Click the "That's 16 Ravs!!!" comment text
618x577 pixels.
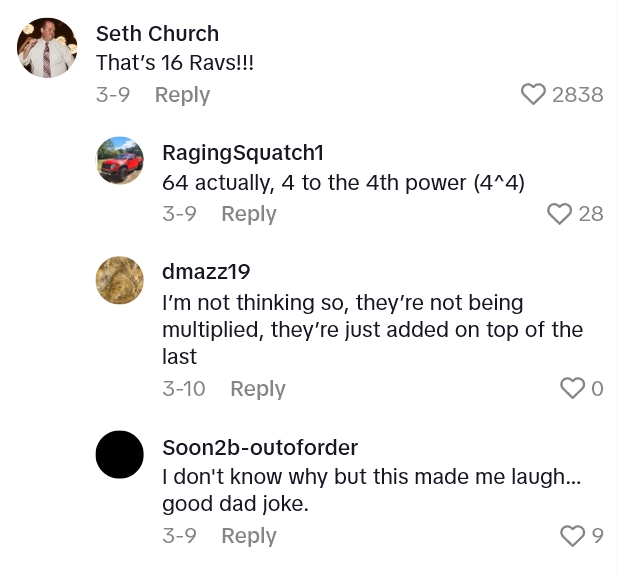tap(175, 62)
